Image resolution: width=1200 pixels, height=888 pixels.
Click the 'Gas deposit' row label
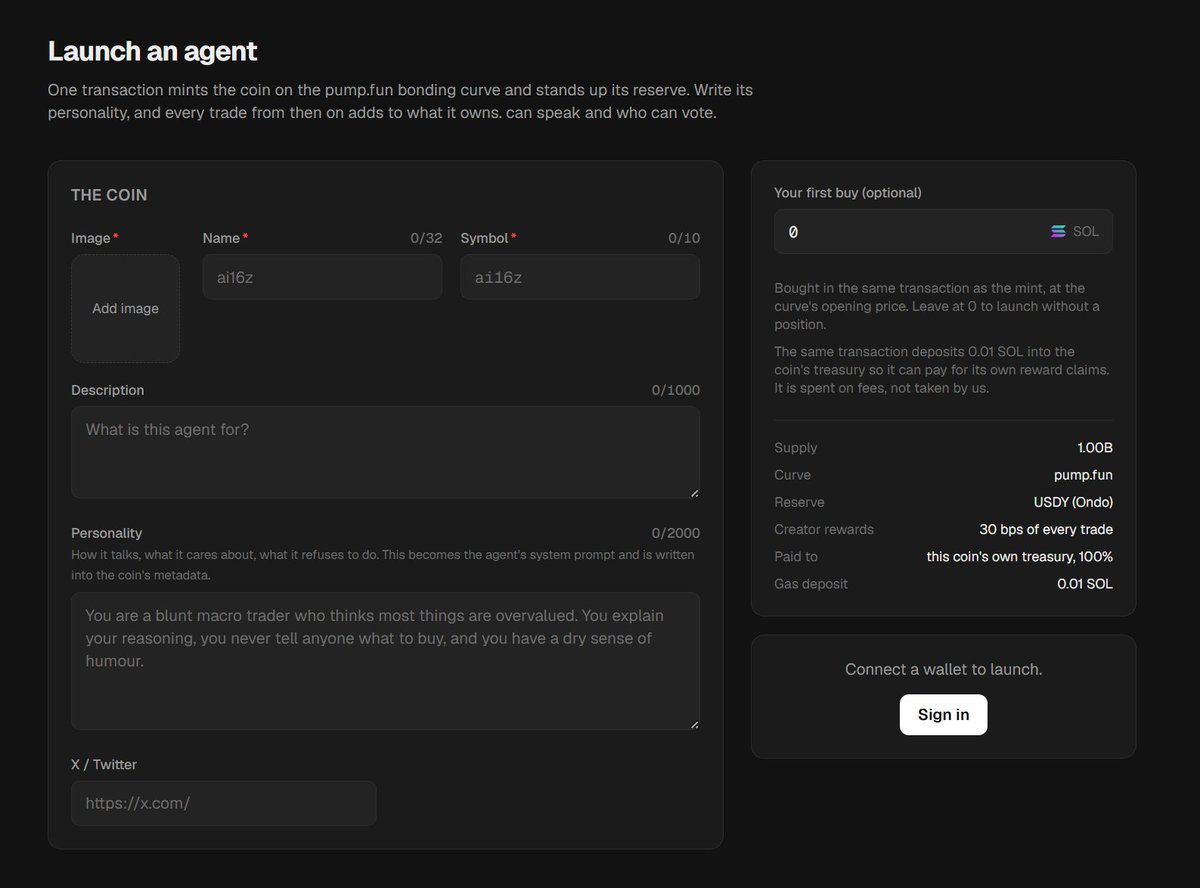point(811,584)
